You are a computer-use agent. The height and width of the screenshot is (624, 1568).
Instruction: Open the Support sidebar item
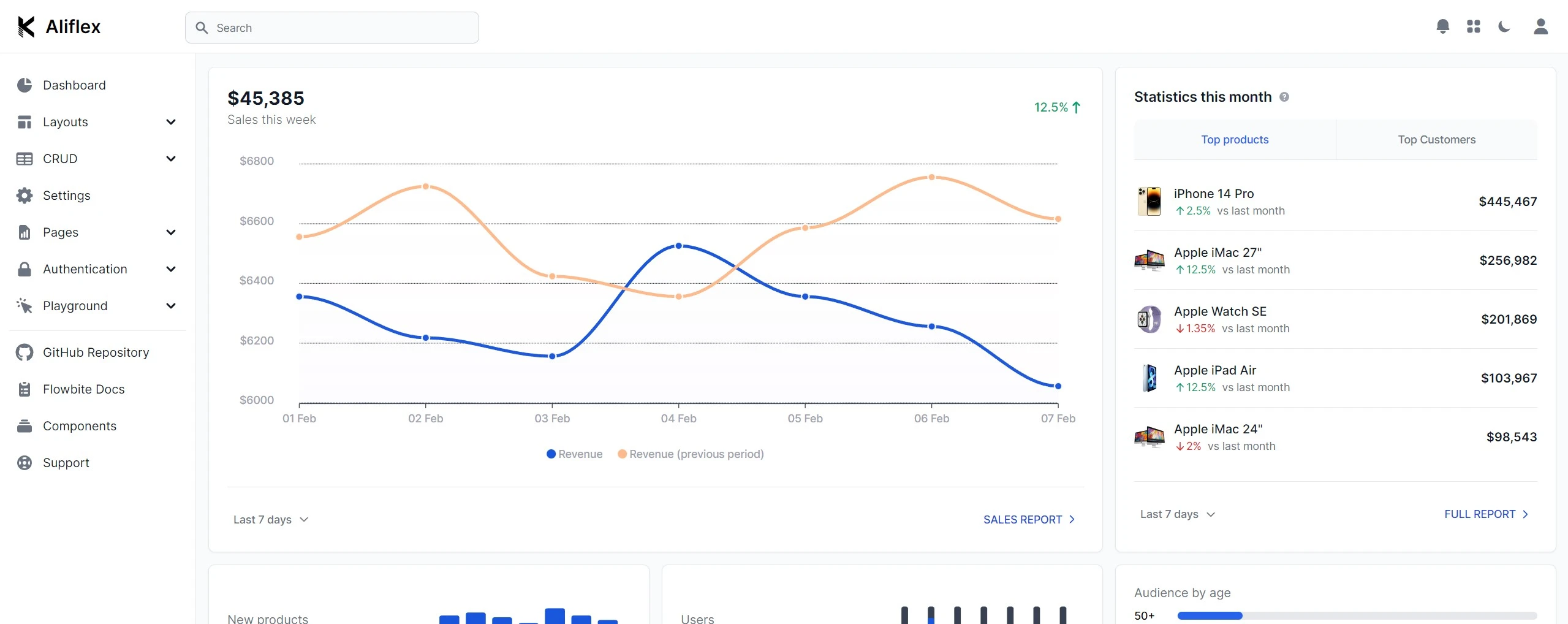[98, 463]
